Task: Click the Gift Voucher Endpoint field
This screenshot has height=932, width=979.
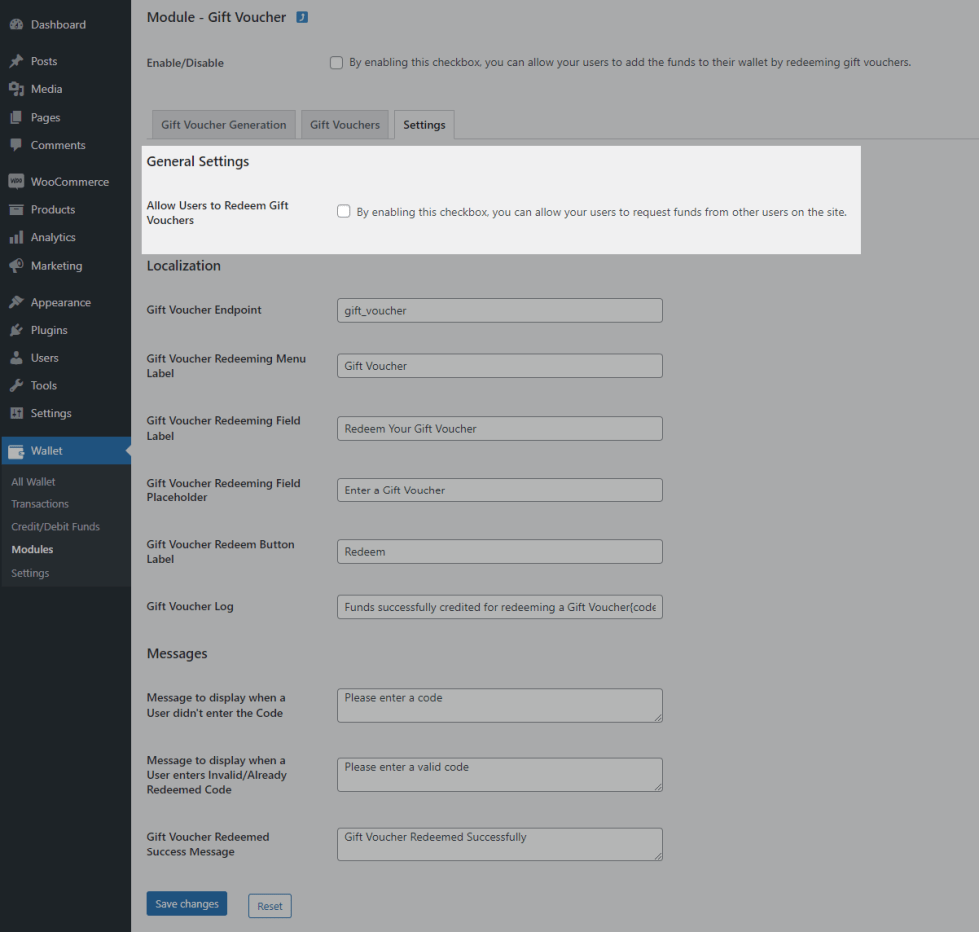Action: (500, 310)
